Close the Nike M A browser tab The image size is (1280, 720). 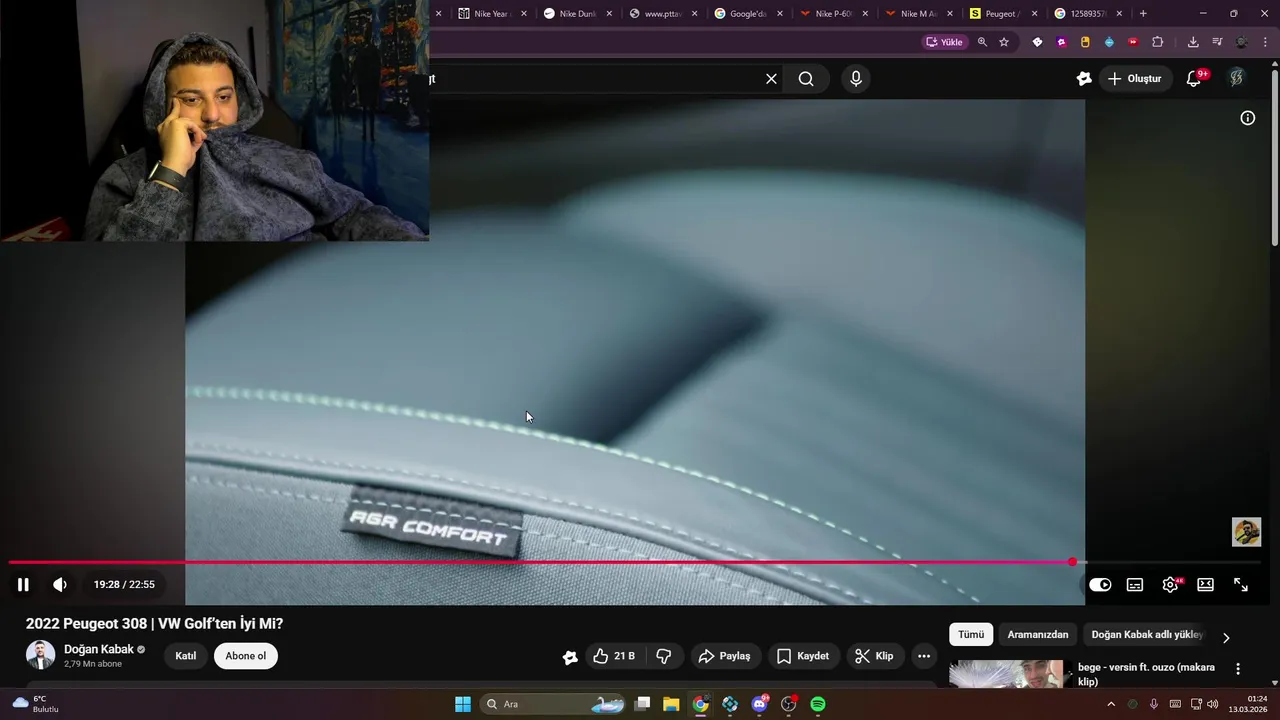click(x=950, y=14)
